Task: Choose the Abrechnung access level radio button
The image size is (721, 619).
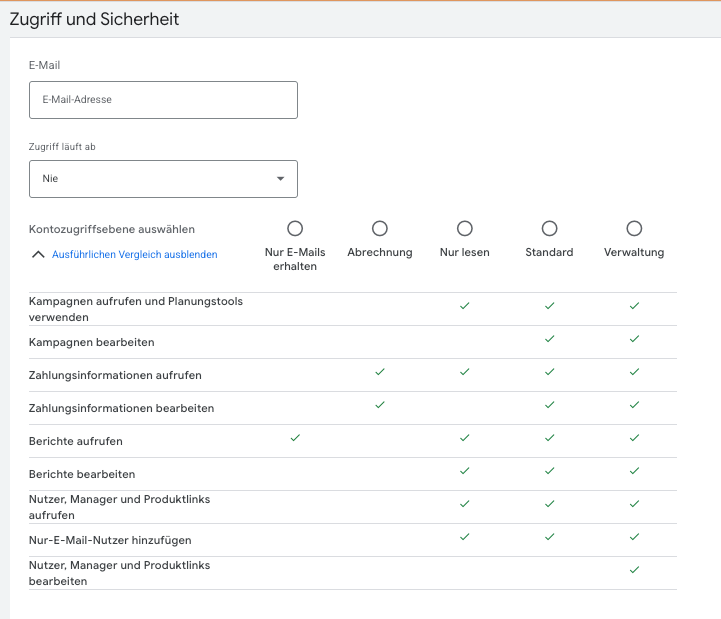Action: point(380,229)
